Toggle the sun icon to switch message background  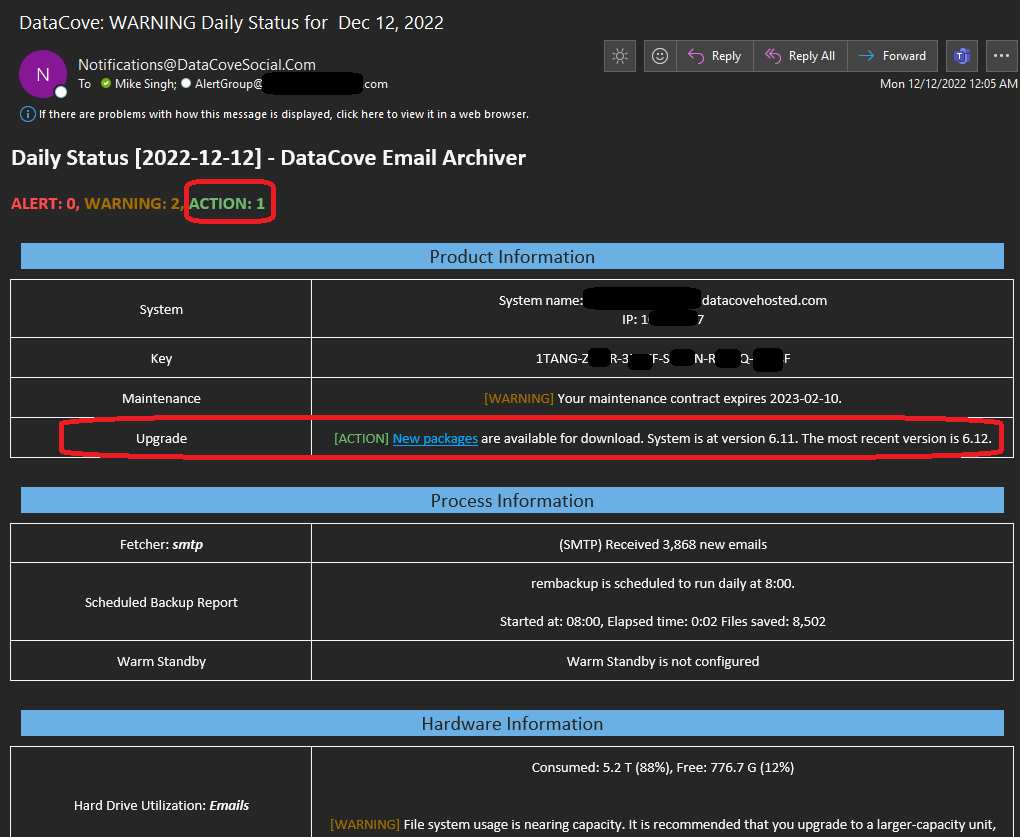(620, 56)
